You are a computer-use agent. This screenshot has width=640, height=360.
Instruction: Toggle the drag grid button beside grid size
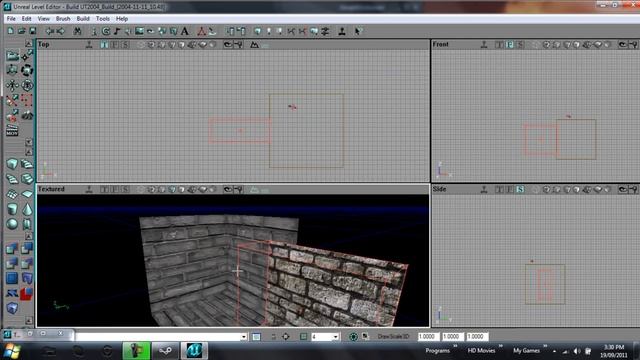coord(303,336)
